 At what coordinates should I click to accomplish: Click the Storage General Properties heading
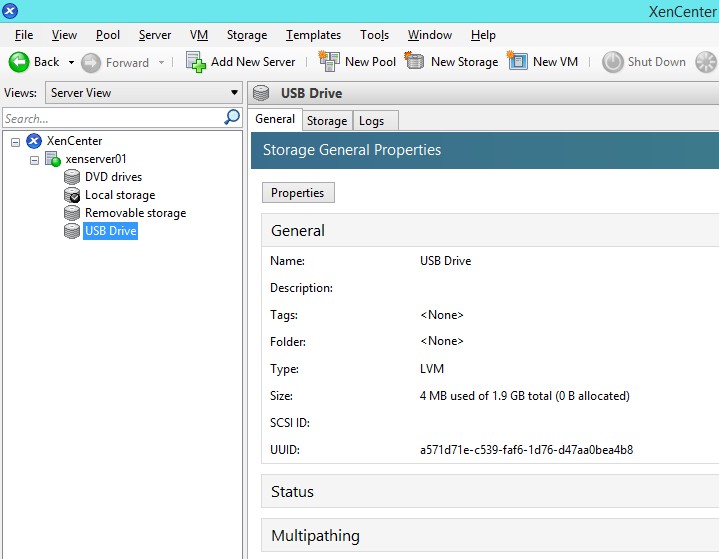coord(352,150)
